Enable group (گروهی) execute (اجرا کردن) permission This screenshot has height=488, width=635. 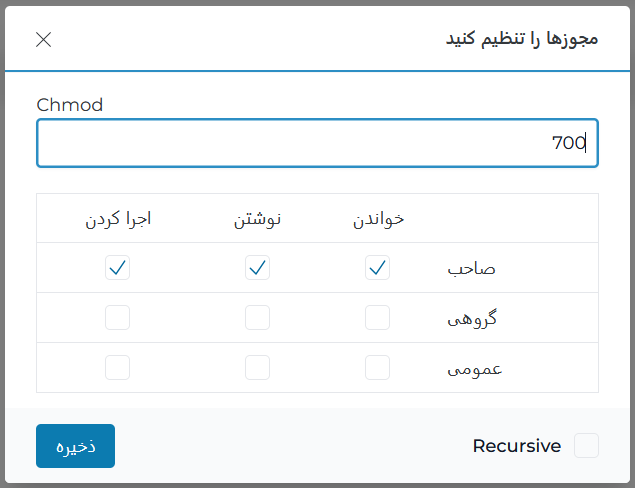tap(117, 318)
